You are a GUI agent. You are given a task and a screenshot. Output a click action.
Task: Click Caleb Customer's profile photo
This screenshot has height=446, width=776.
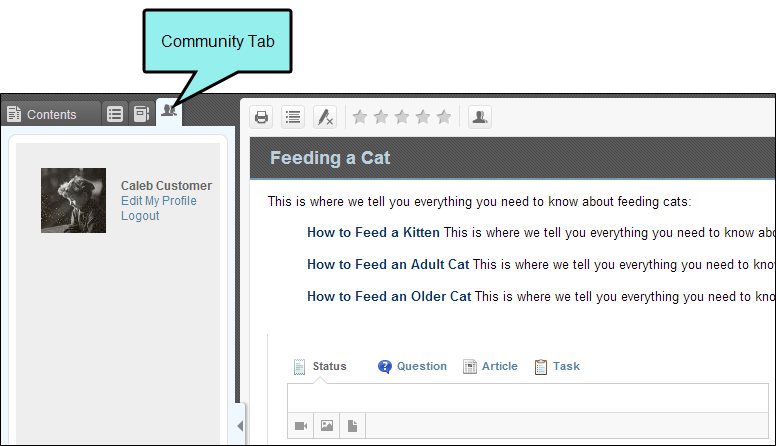[73, 200]
